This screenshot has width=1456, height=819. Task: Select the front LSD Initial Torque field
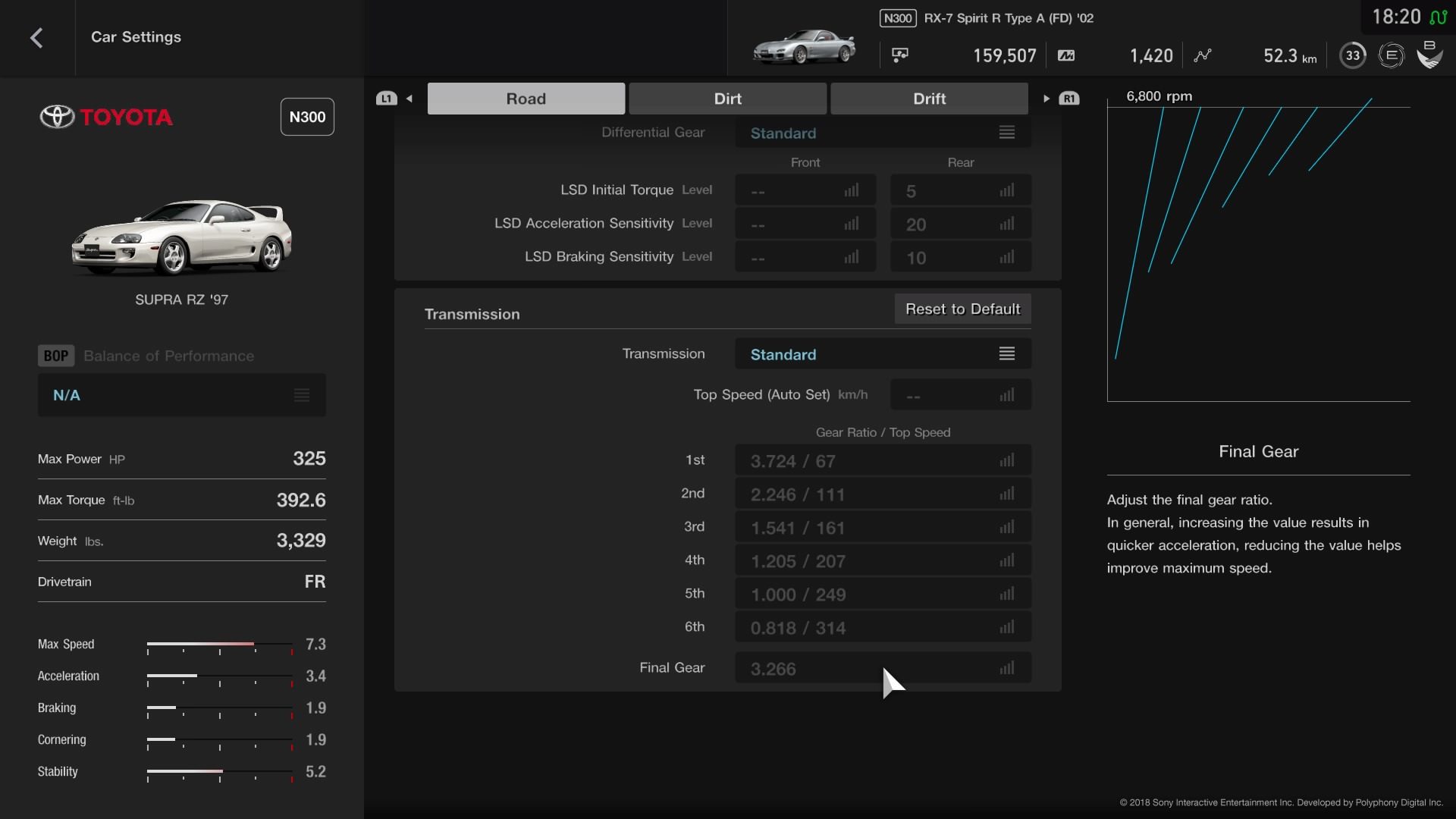[805, 190]
